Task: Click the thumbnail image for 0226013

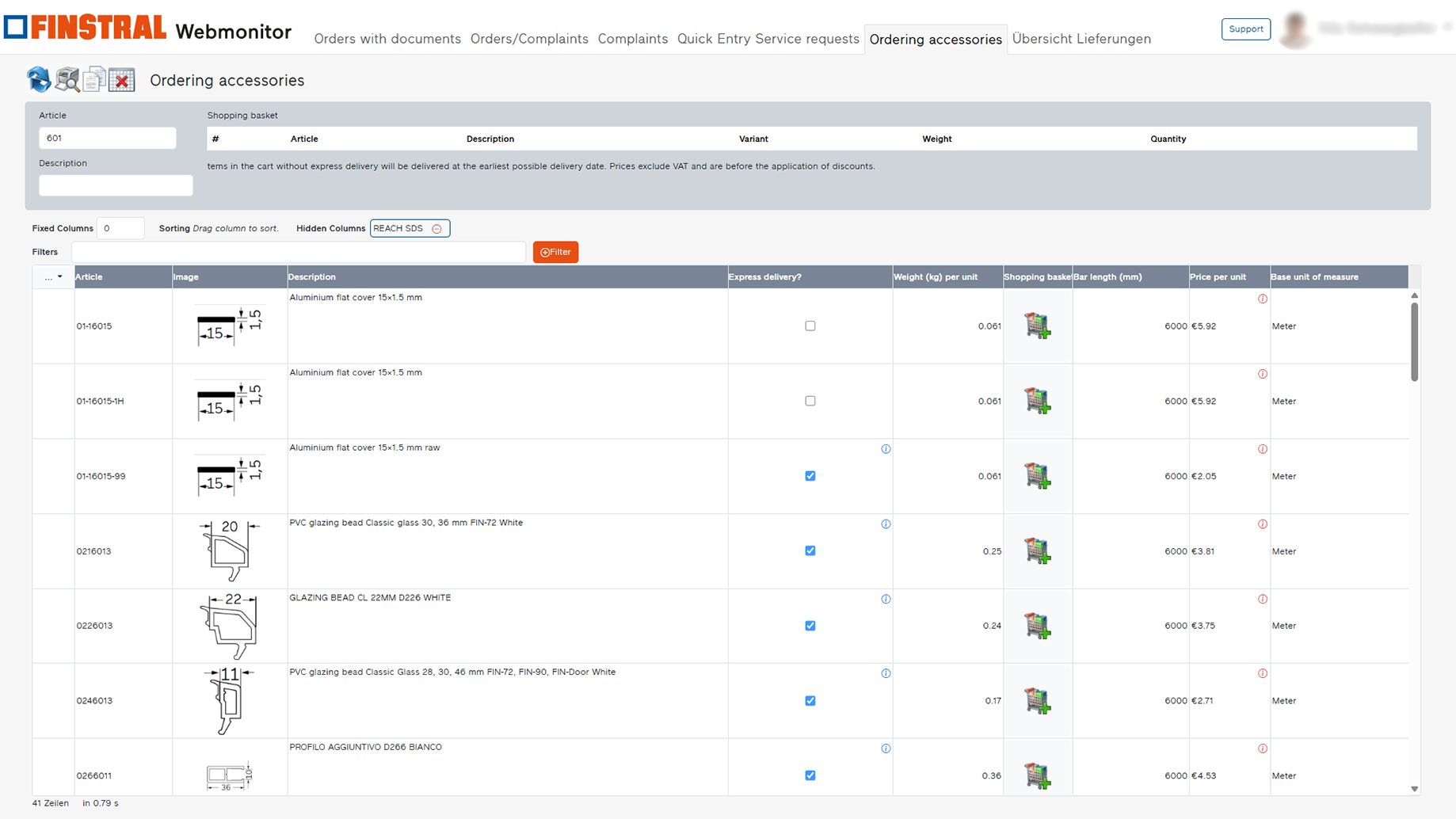Action: [x=230, y=626]
